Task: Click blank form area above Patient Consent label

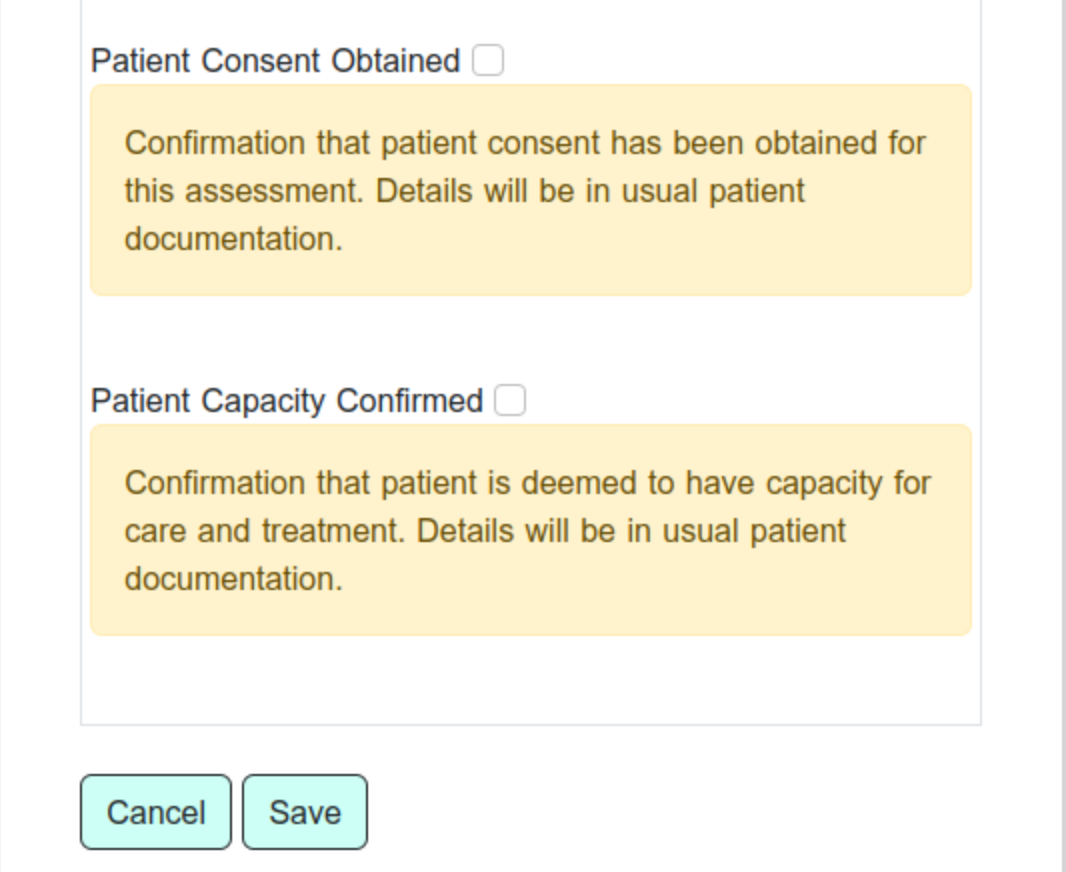Action: coord(530,18)
